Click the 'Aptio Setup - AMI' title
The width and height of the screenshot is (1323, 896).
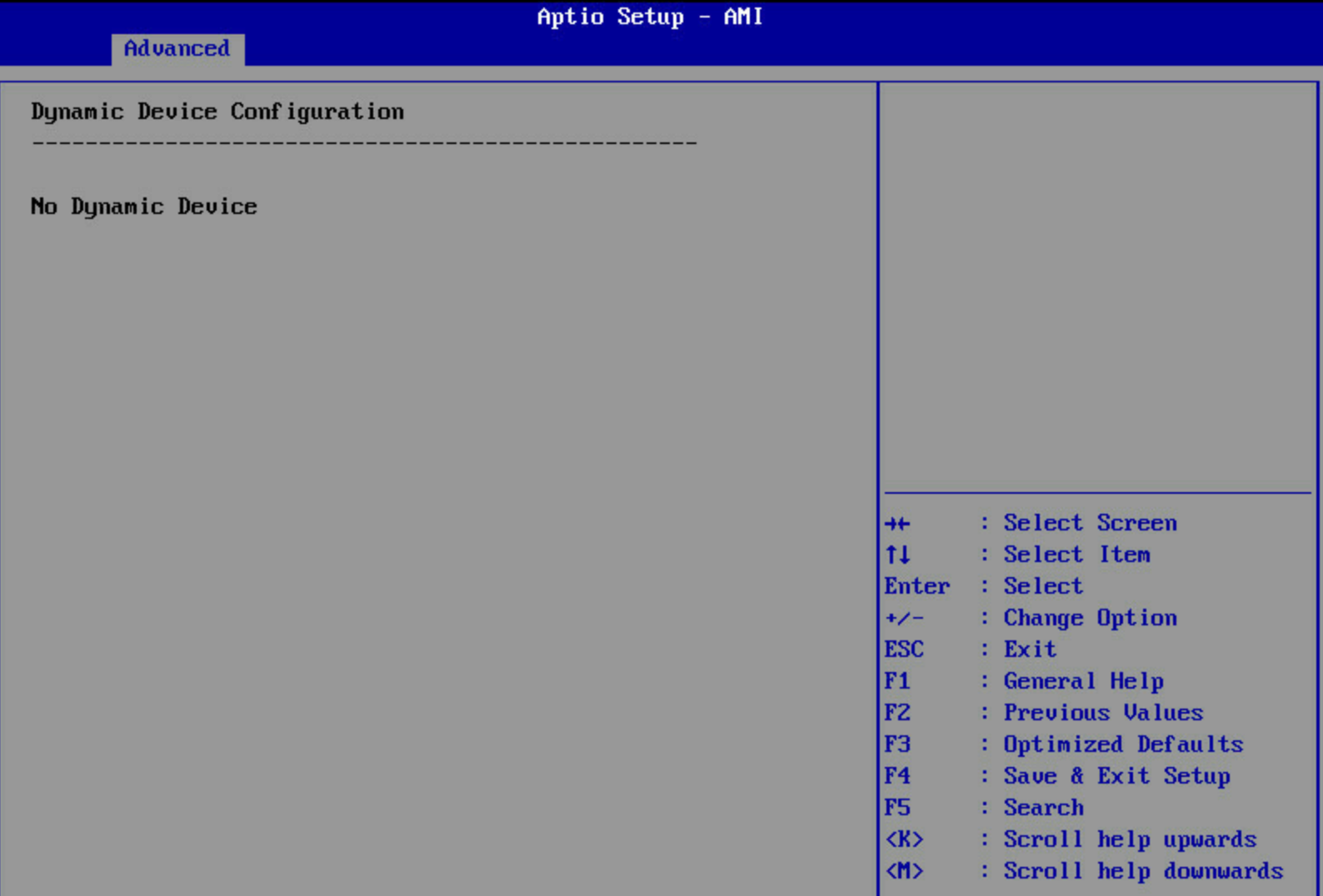point(650,17)
